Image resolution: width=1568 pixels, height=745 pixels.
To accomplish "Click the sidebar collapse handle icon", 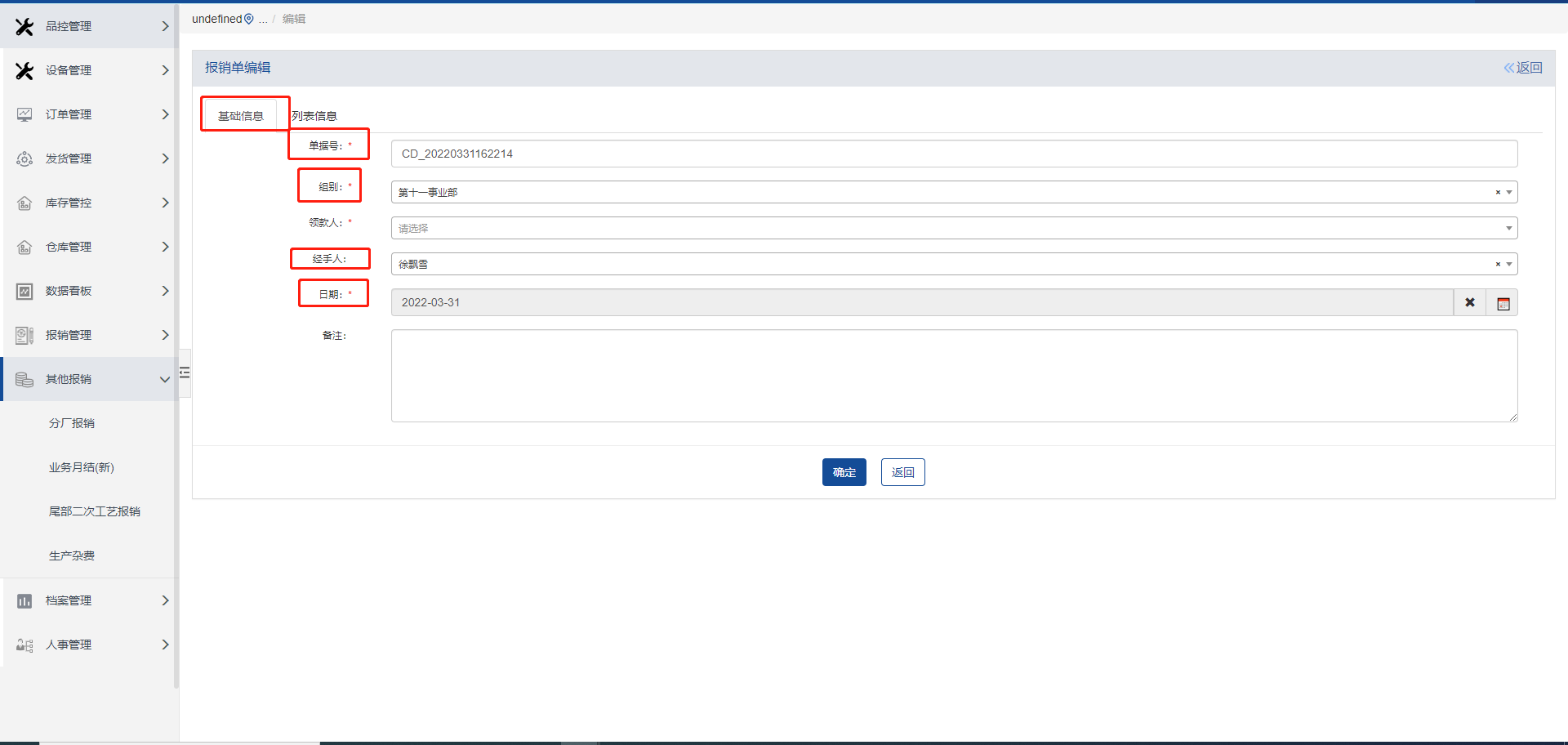I will click(x=185, y=372).
